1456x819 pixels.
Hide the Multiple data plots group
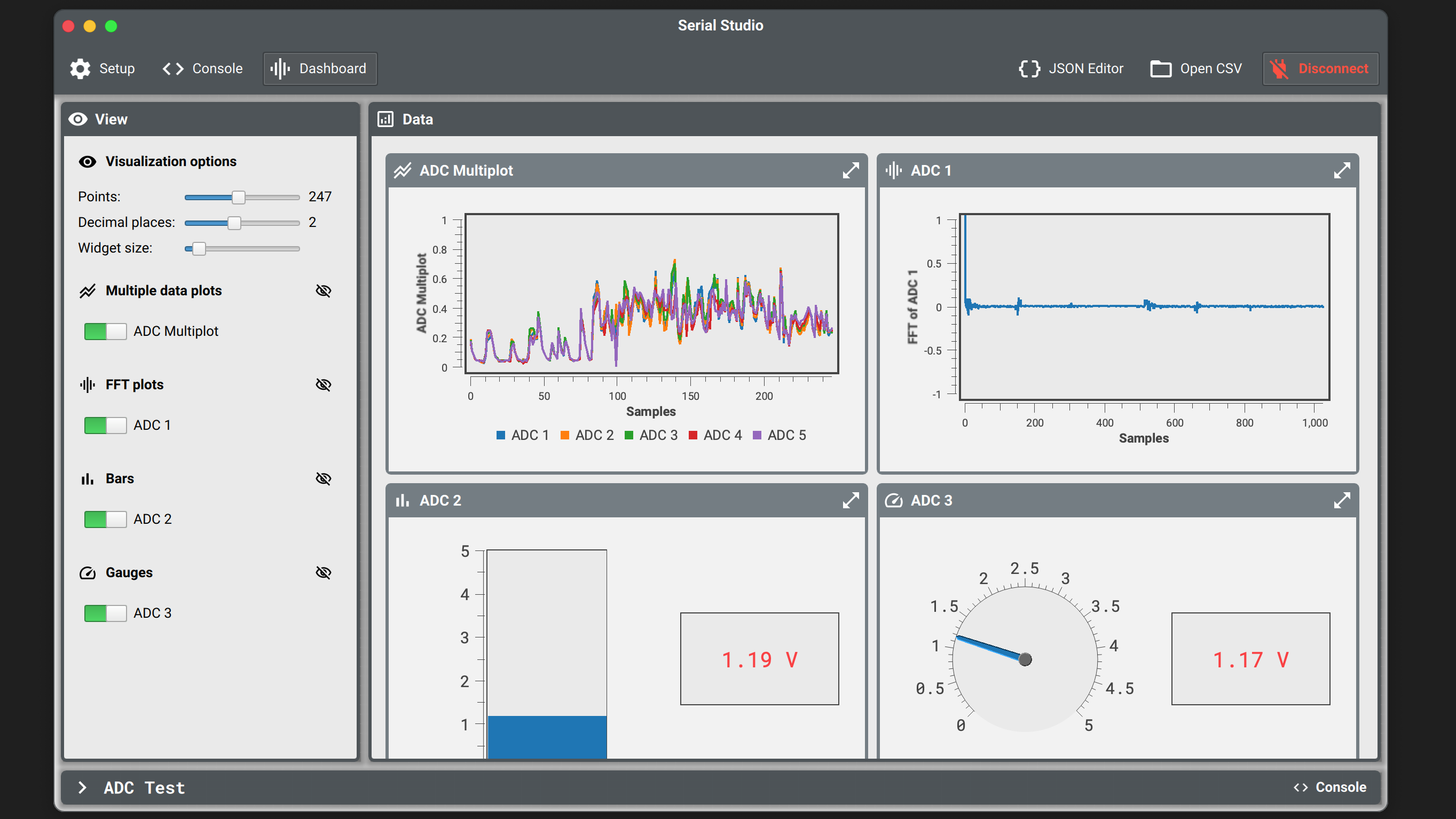click(324, 290)
